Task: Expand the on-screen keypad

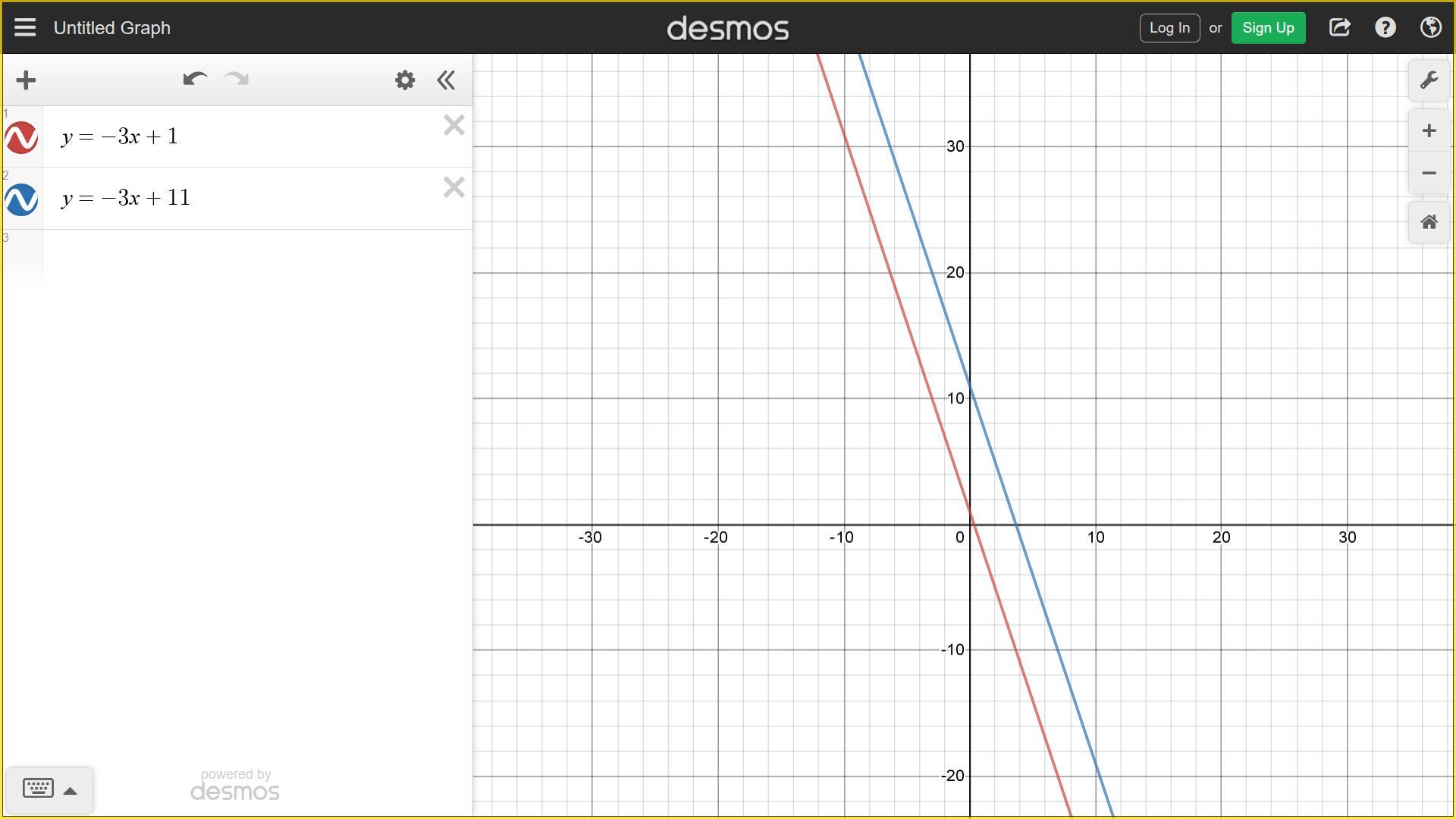Action: (49, 790)
